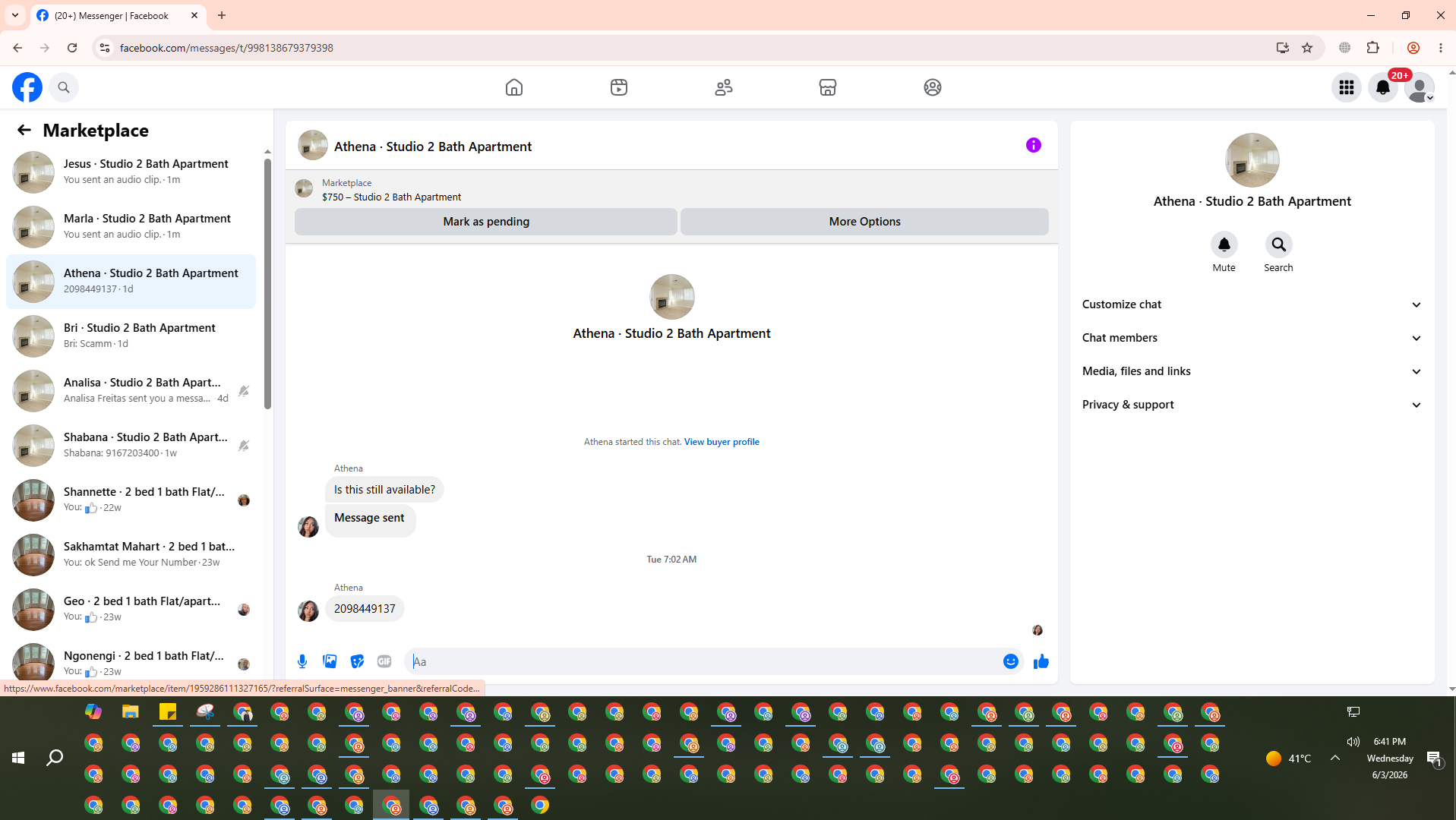Send a thumbs-up like
This screenshot has width=1456, height=820.
[1041, 661]
